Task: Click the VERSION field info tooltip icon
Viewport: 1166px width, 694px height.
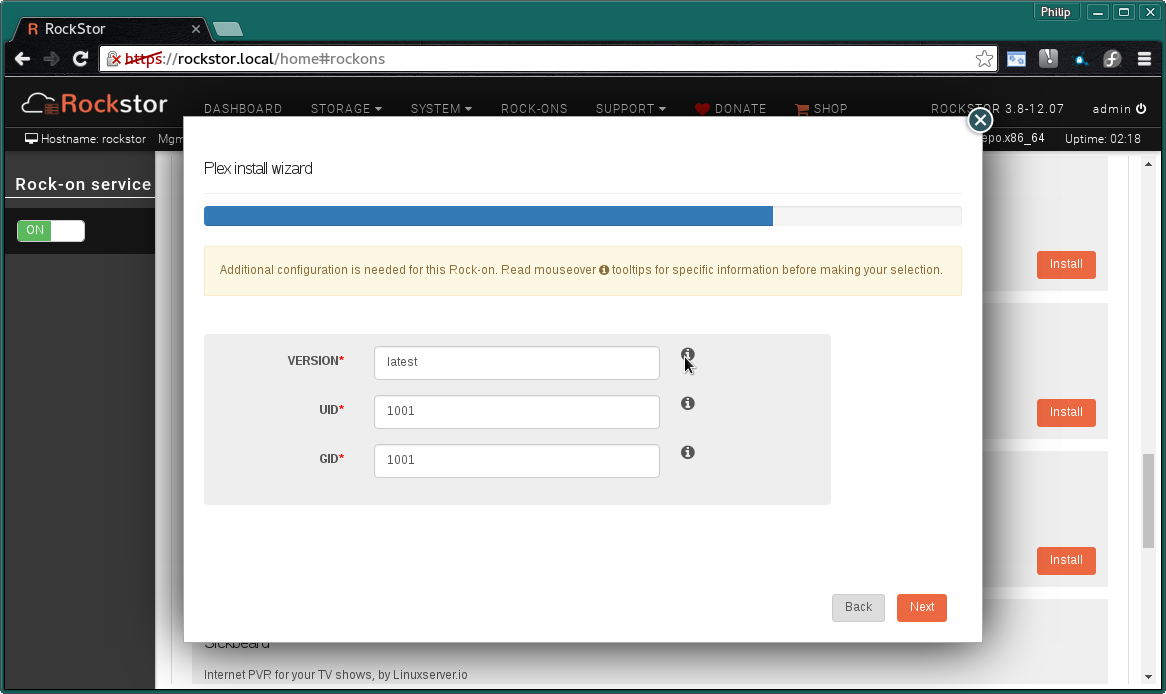Action: coord(688,354)
